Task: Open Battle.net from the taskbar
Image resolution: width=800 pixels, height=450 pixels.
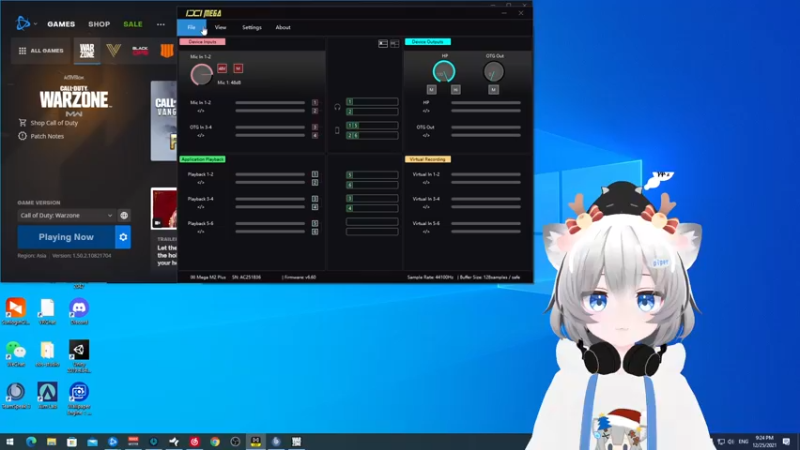Action: 112,442
